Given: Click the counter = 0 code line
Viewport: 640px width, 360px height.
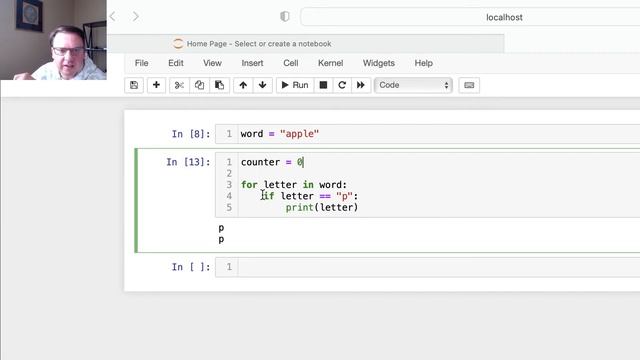Looking at the screenshot, I should 272,162.
